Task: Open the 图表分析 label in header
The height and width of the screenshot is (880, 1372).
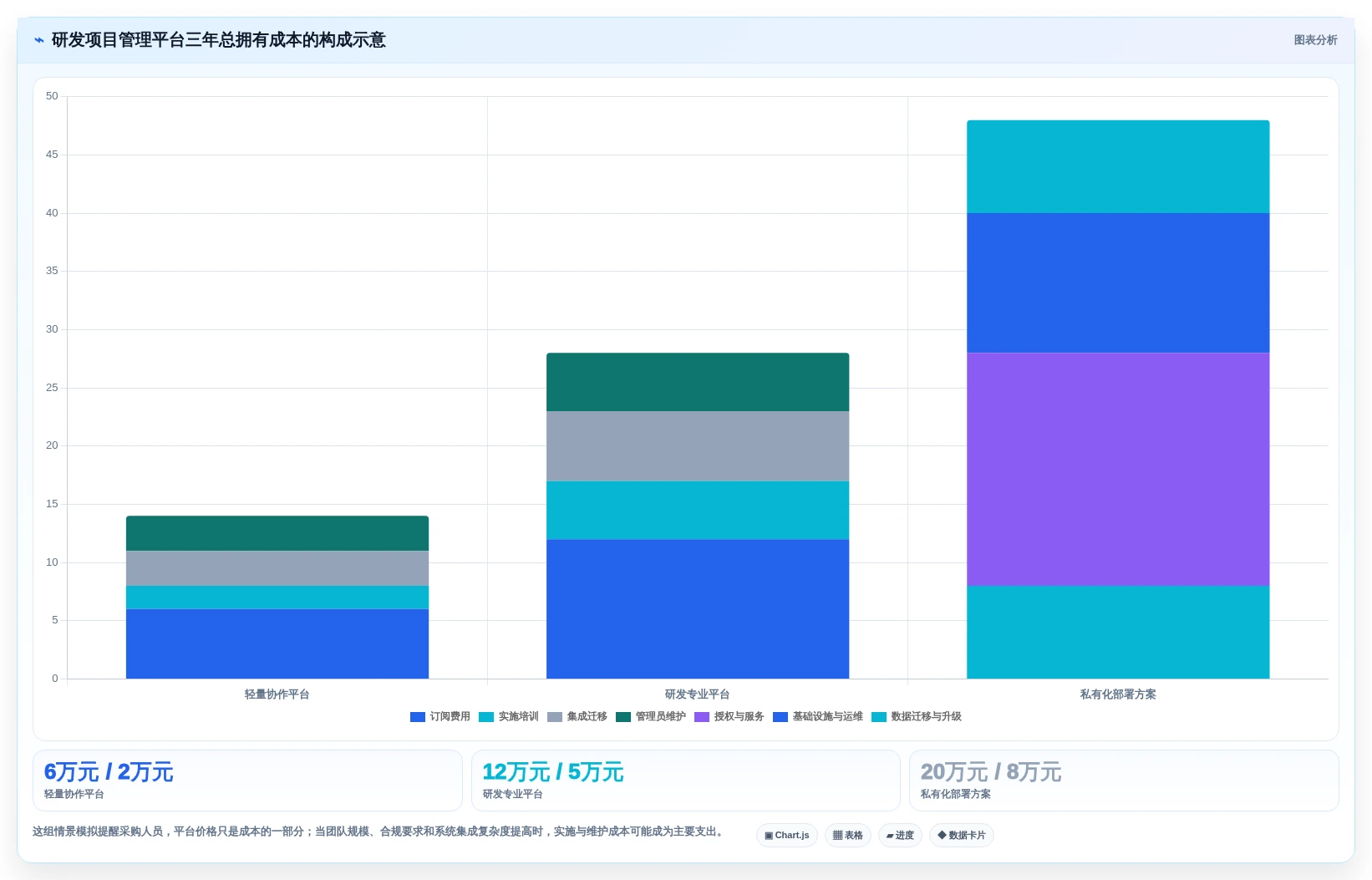Action: [1315, 40]
